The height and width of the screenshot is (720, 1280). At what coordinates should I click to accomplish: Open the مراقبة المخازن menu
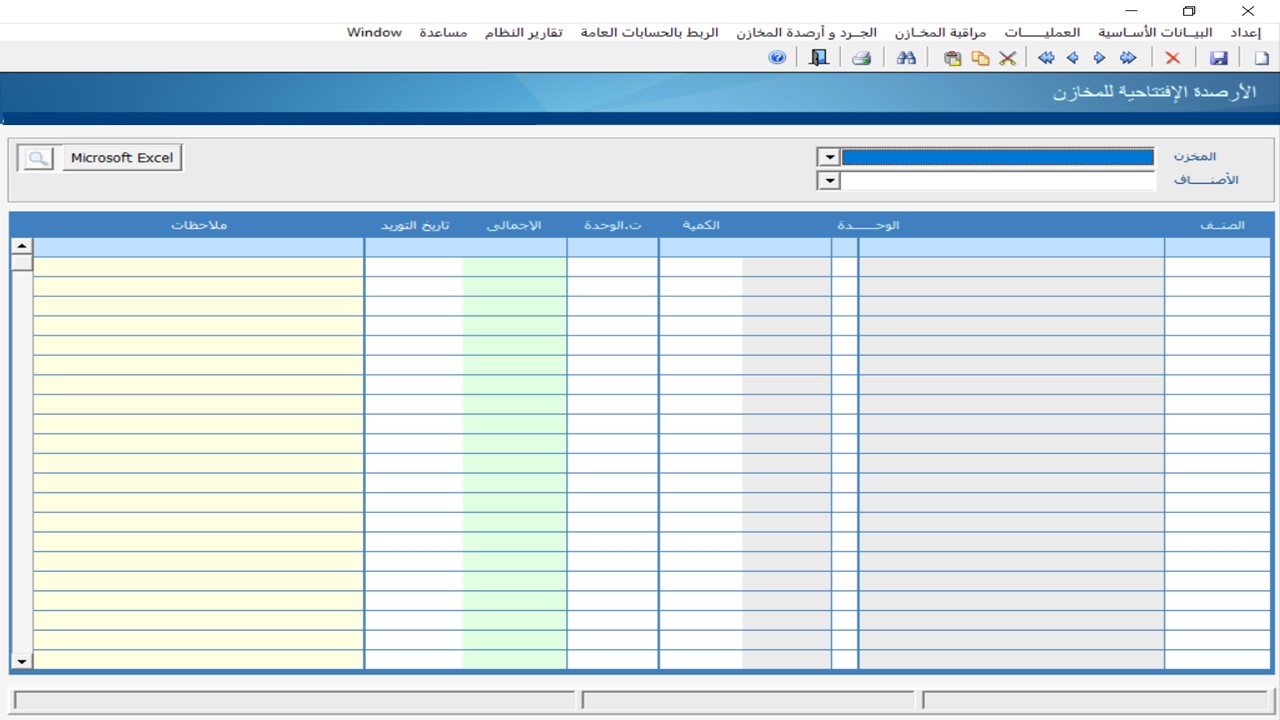(940, 32)
